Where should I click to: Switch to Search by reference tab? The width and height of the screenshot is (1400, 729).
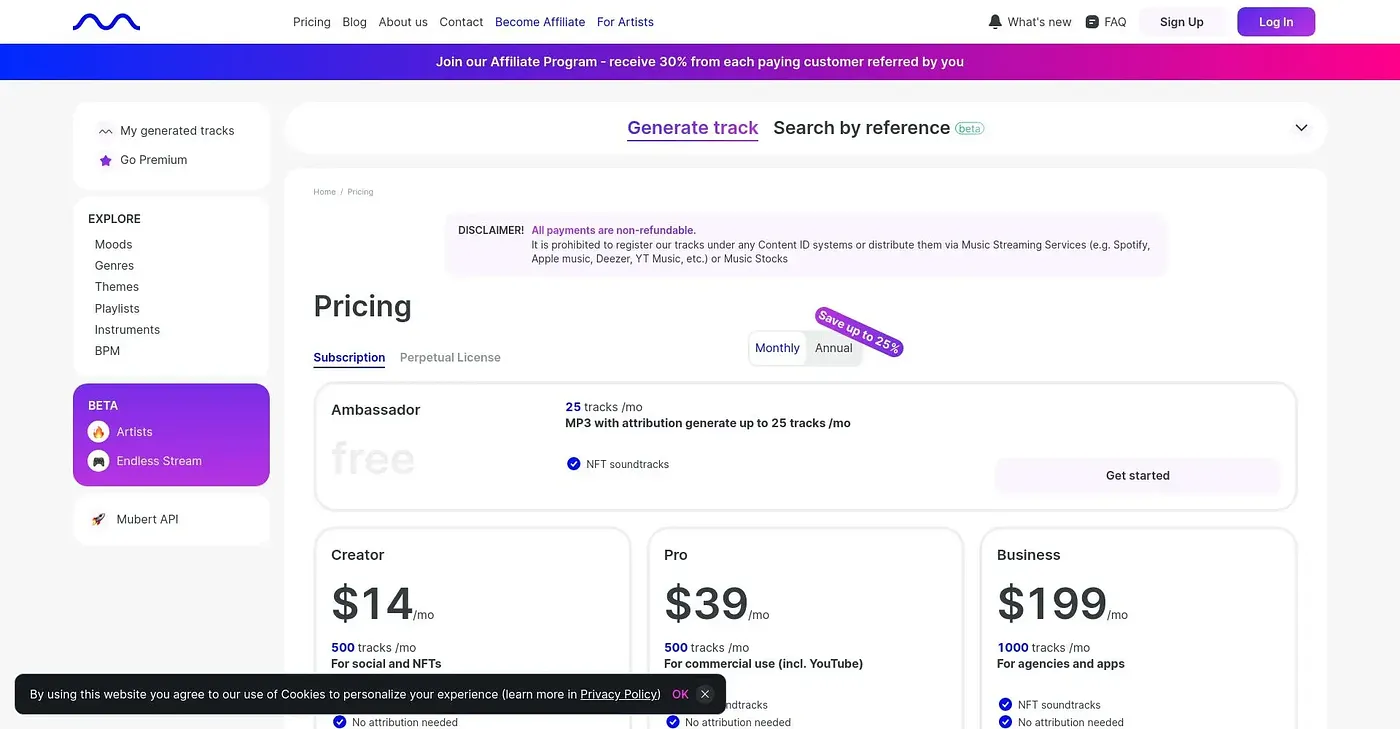[x=861, y=128]
